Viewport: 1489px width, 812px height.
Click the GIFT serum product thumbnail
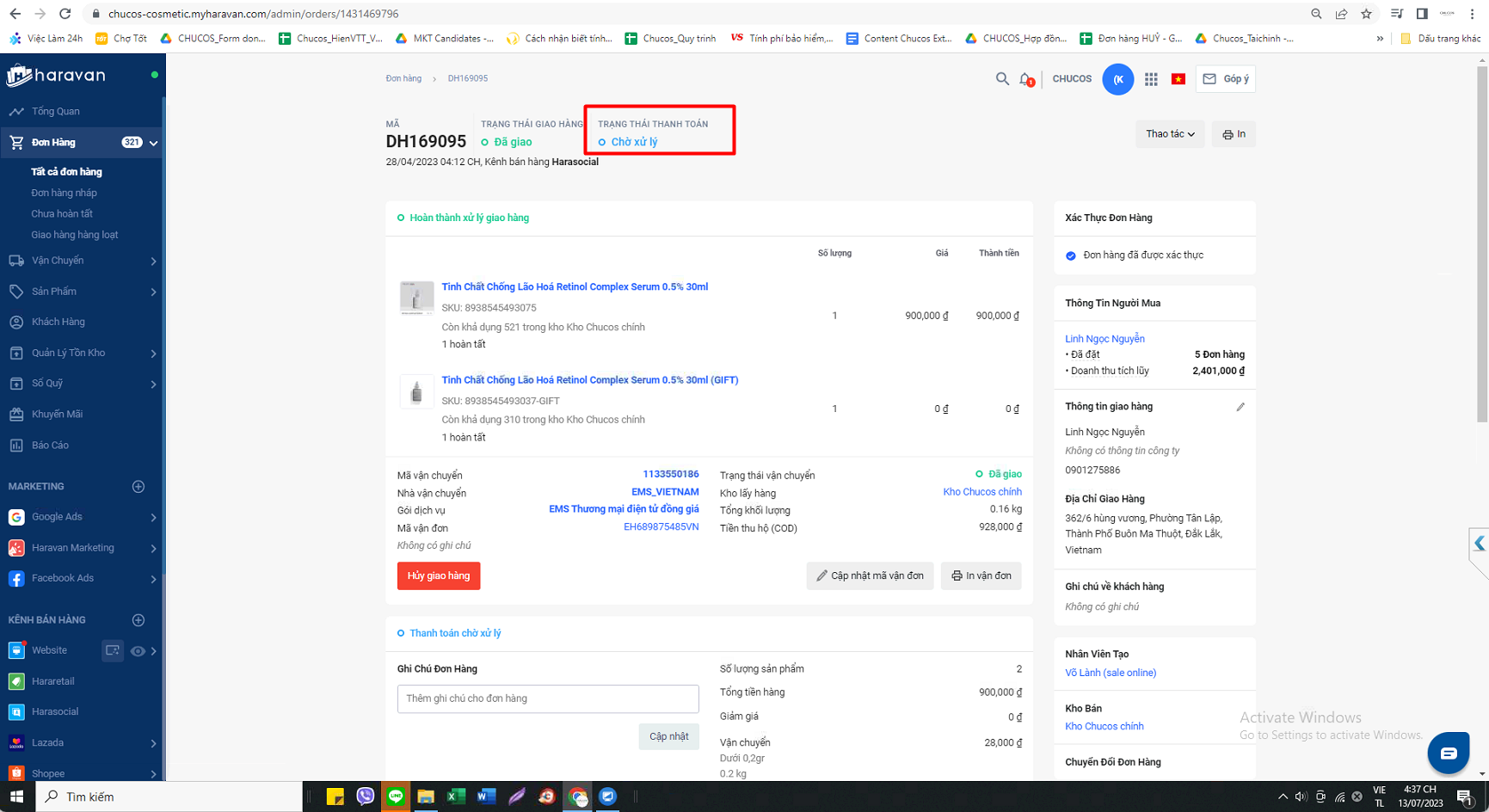coord(416,391)
